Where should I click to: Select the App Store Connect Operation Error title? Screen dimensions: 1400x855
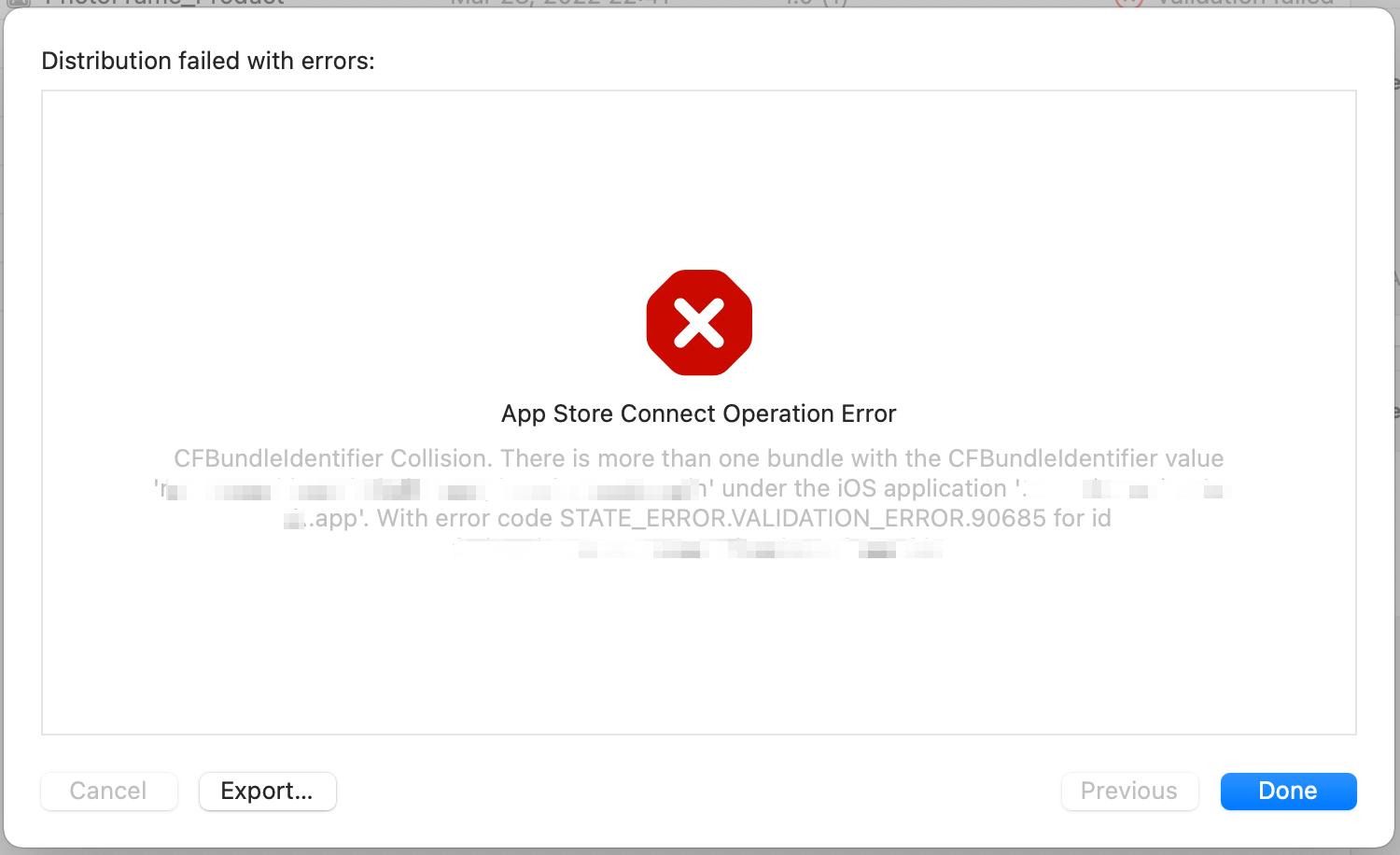pos(698,413)
